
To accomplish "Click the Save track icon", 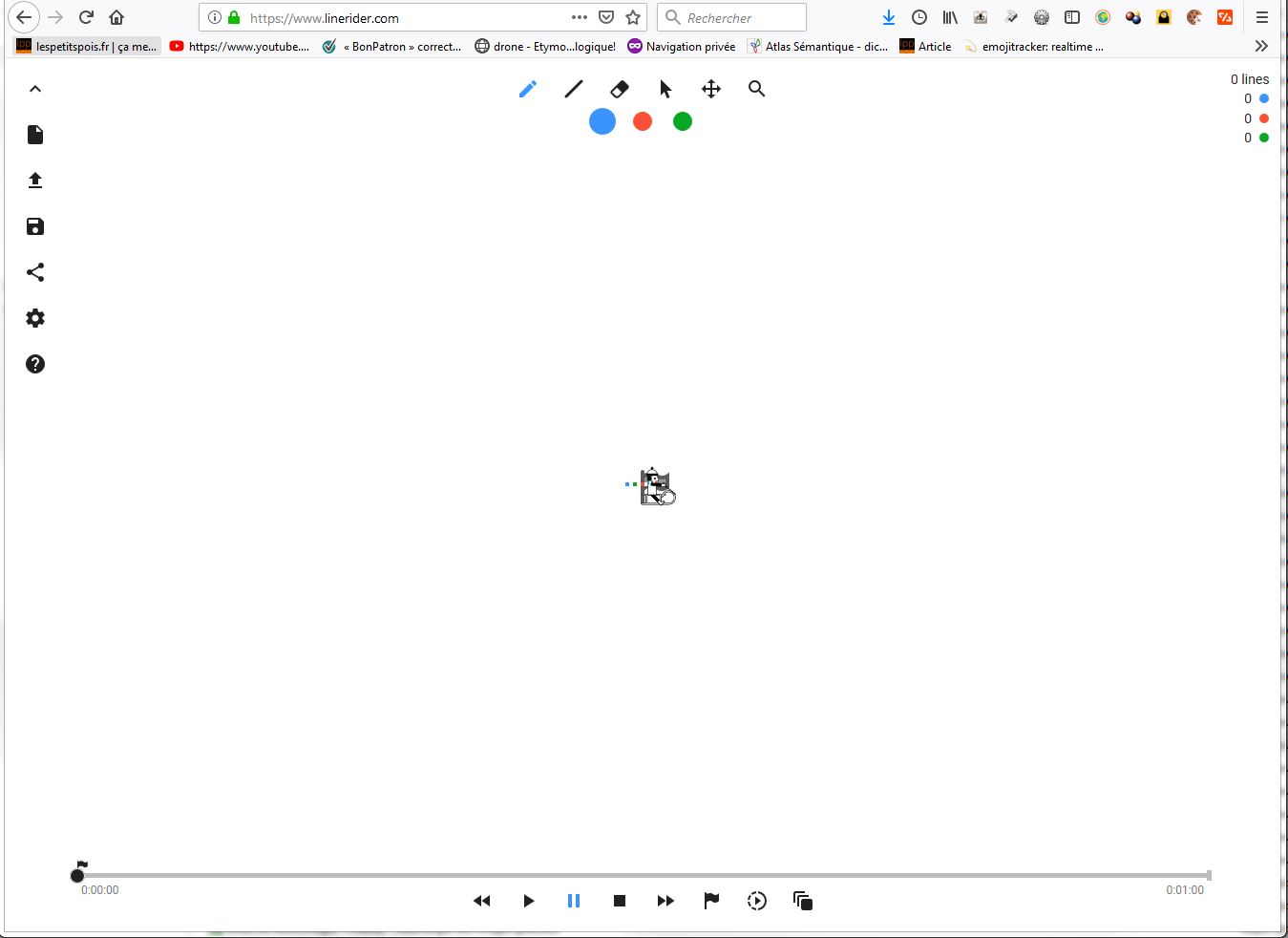I will tap(35, 226).
